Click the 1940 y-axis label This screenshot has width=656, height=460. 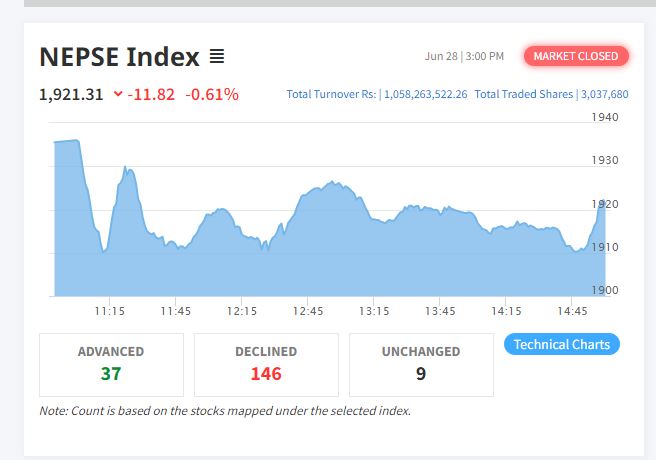[x=605, y=117]
